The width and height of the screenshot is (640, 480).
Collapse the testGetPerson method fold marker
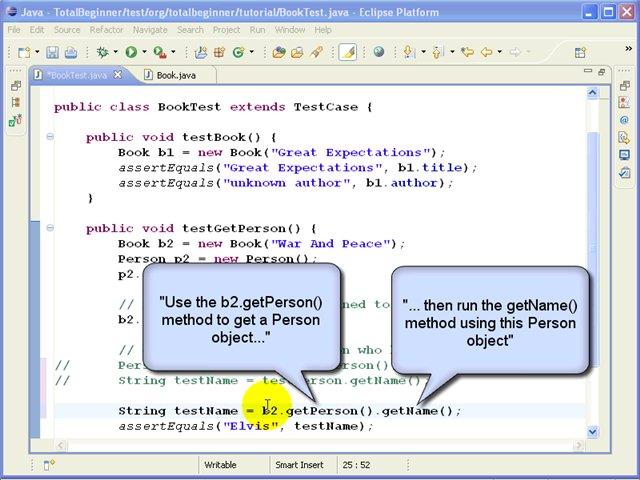click(x=50, y=228)
